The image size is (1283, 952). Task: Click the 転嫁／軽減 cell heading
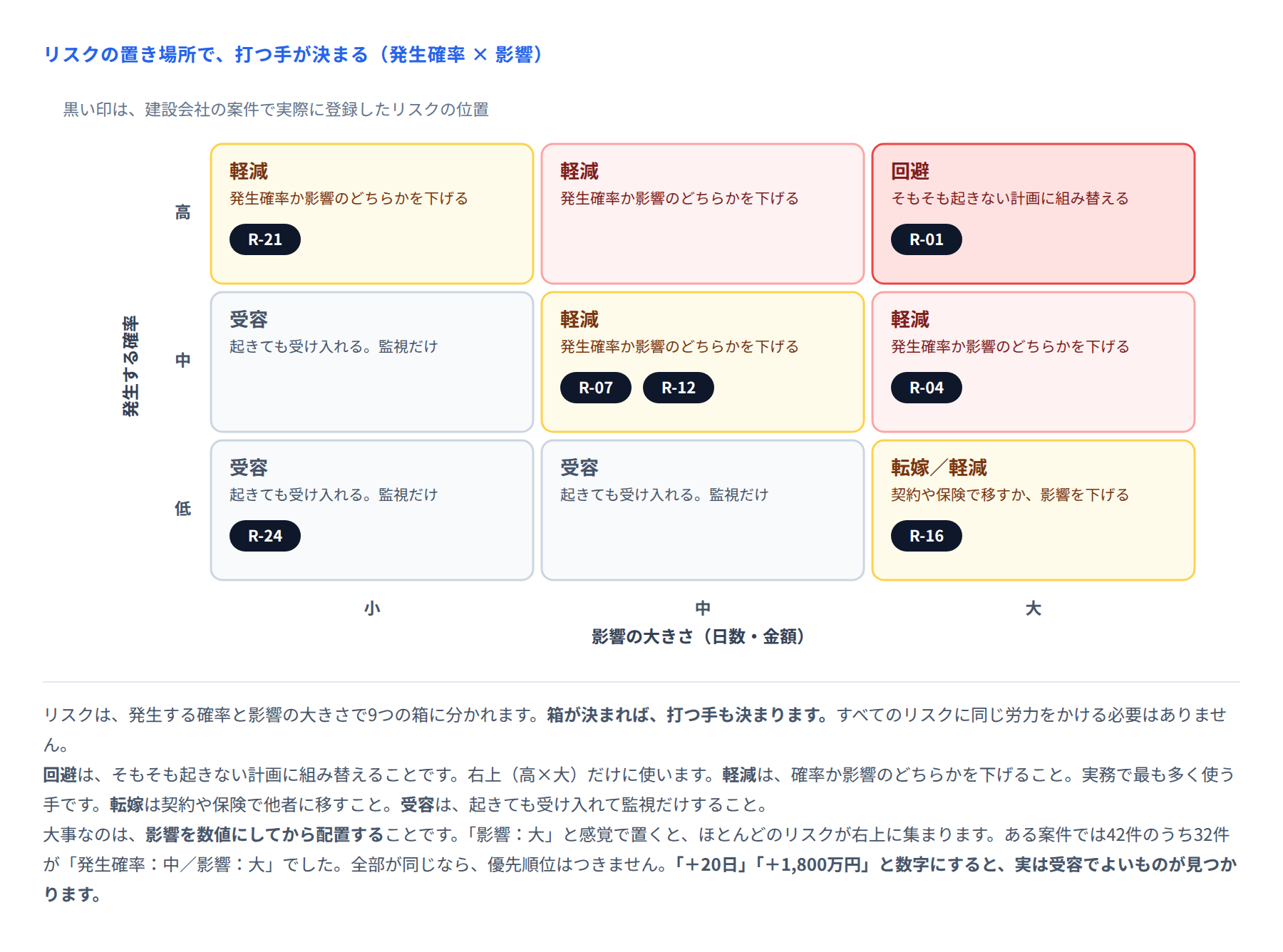point(939,467)
